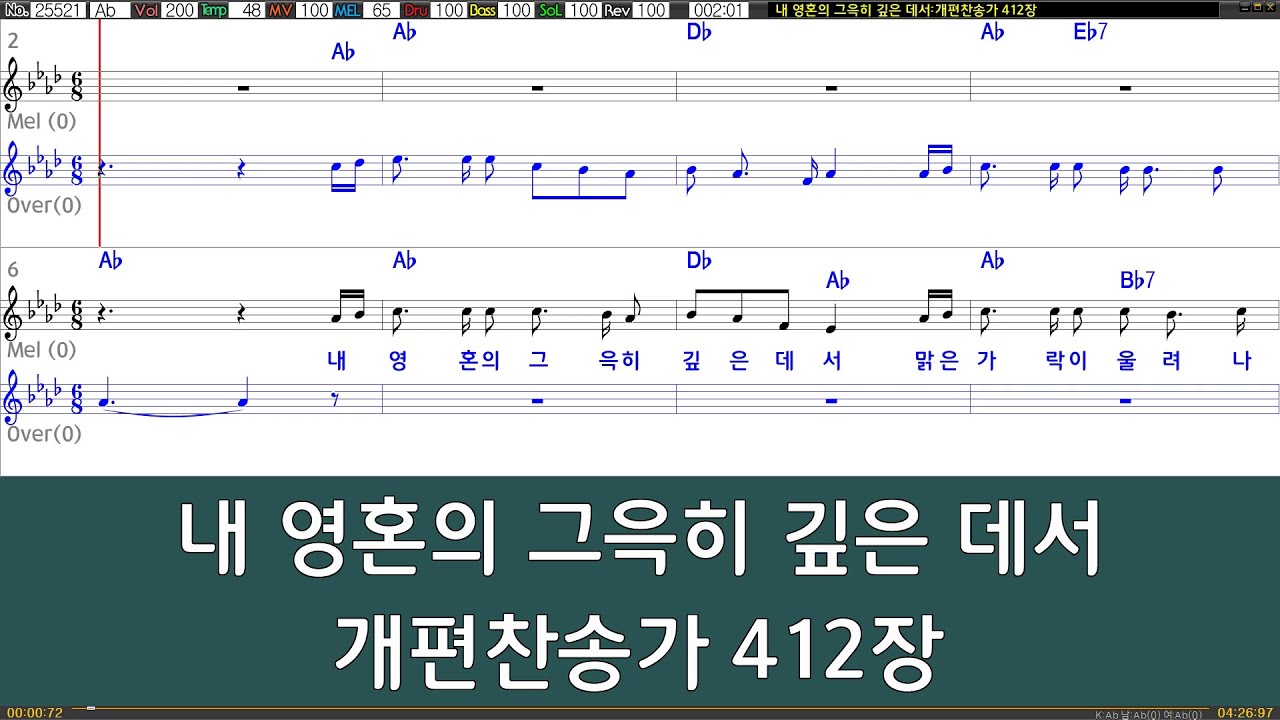Click total time 04:26:97
1280x720 pixels.
[x=1244, y=713]
